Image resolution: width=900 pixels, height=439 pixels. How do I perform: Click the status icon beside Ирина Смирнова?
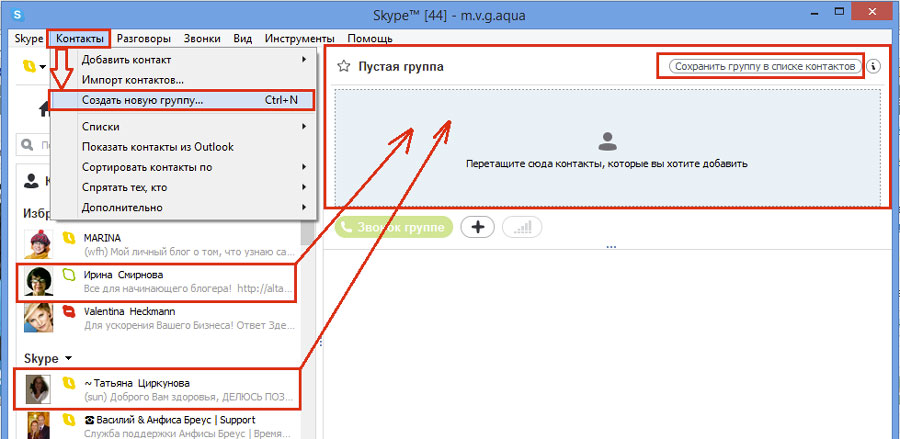[x=69, y=274]
